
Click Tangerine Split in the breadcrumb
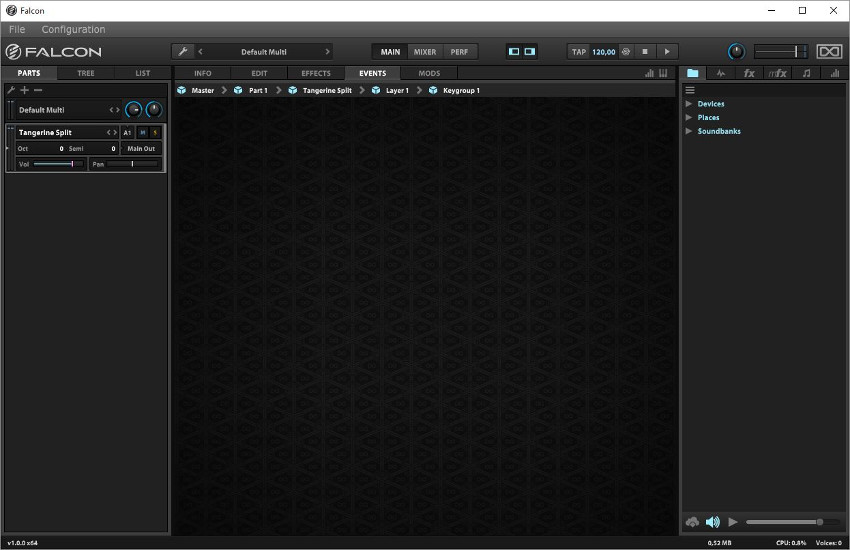click(327, 90)
